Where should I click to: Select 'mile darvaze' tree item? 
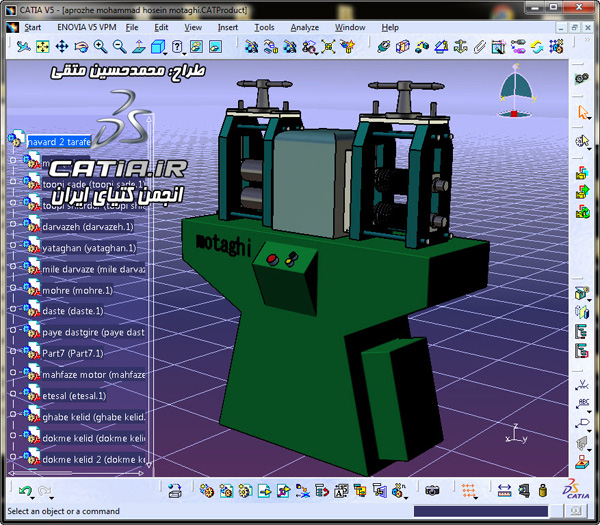coord(94,269)
